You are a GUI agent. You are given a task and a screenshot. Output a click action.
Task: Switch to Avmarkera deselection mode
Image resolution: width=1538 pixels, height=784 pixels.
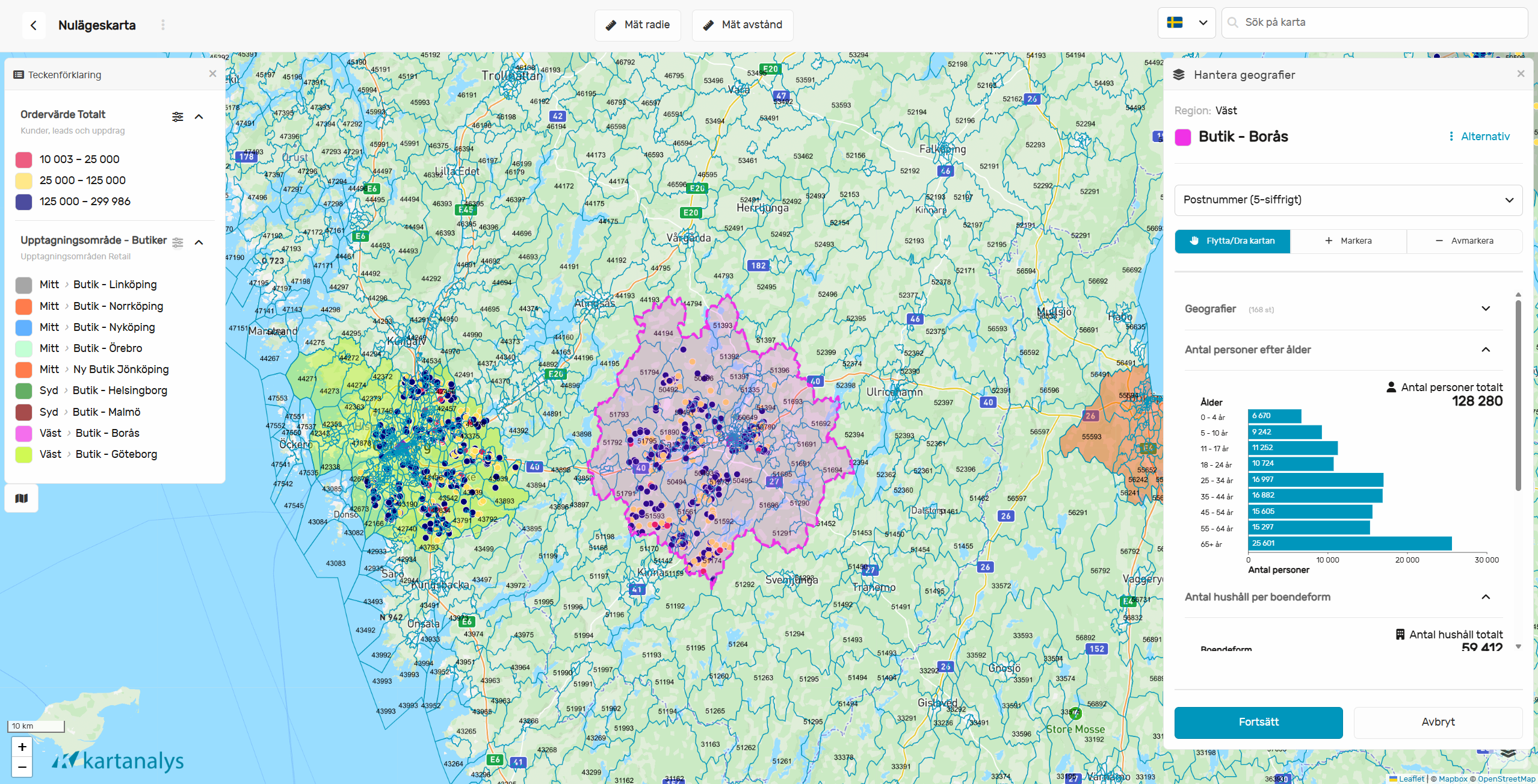(x=1464, y=241)
